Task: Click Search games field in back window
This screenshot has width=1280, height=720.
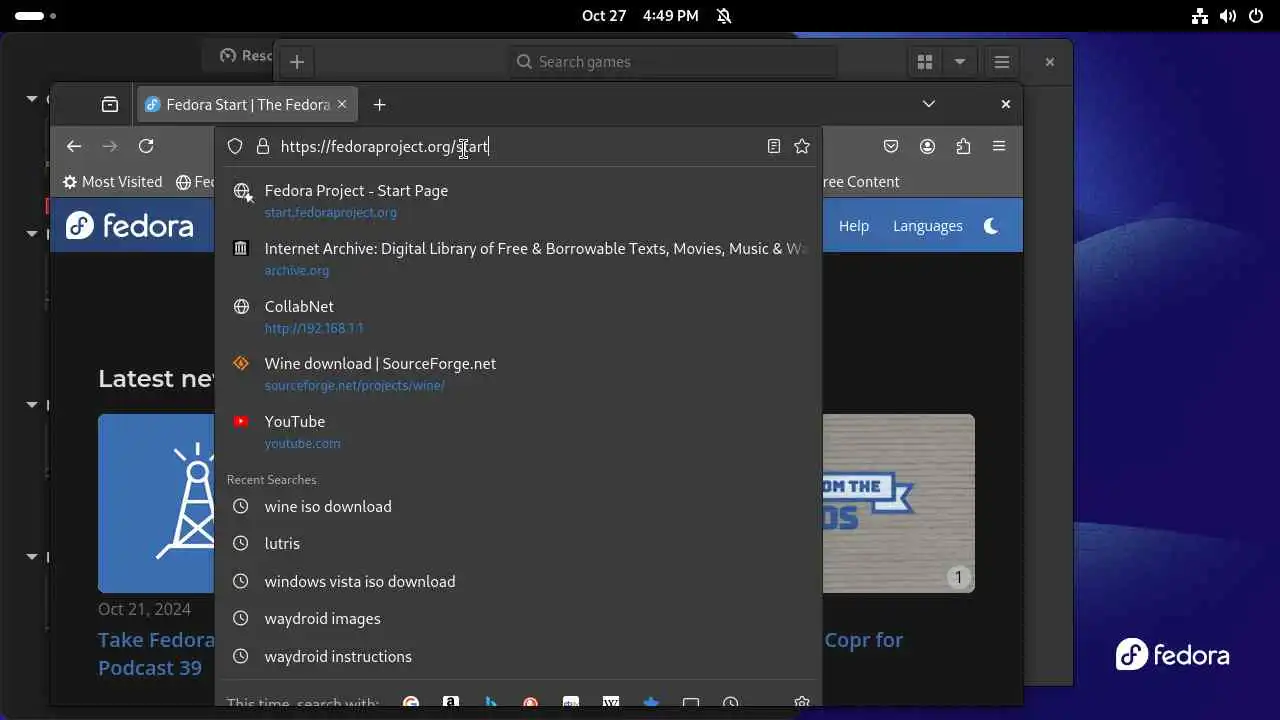Action: point(672,62)
